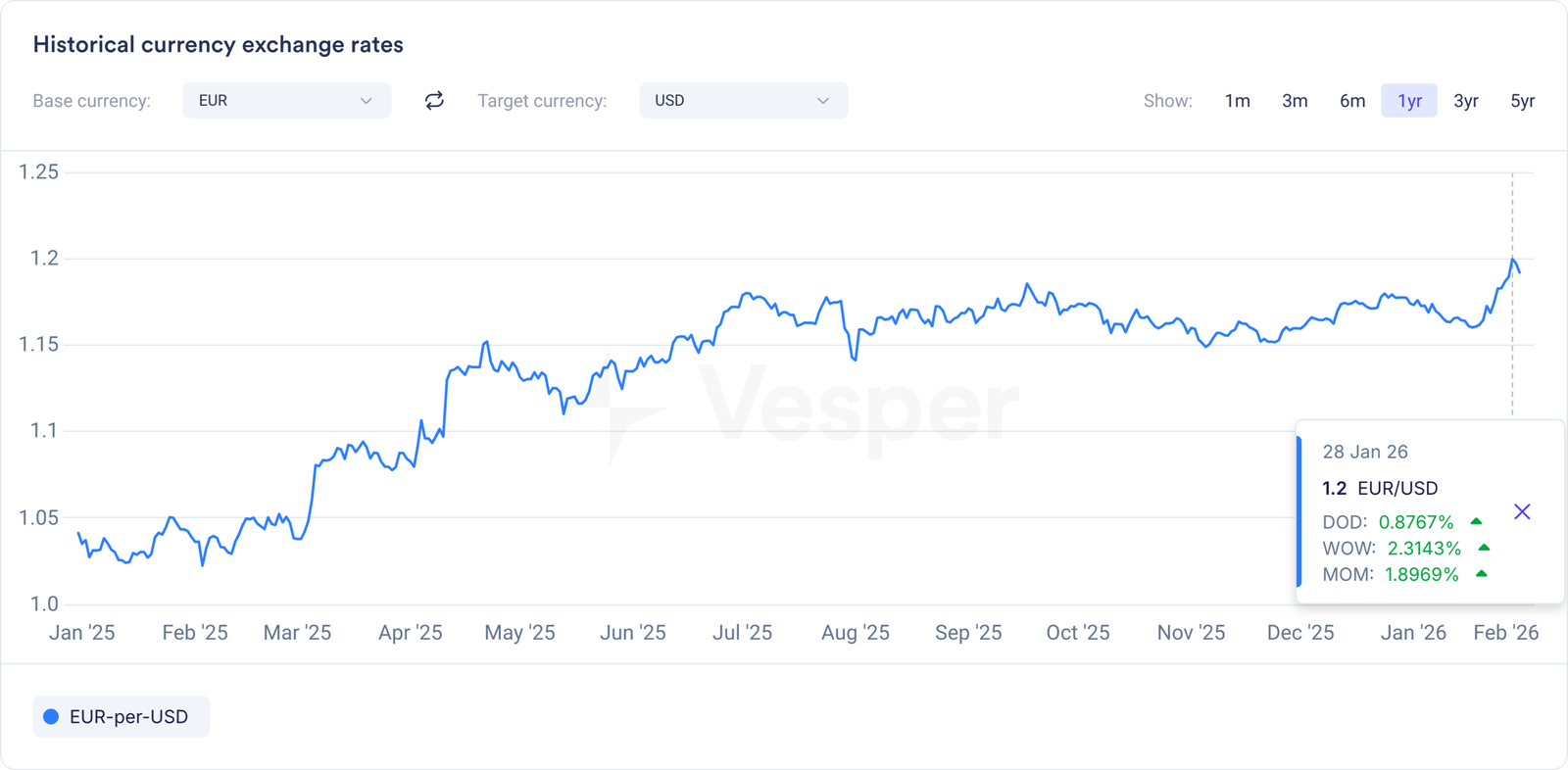
Task: Expand the EUR dropdown chevron arrow
Action: point(366,101)
